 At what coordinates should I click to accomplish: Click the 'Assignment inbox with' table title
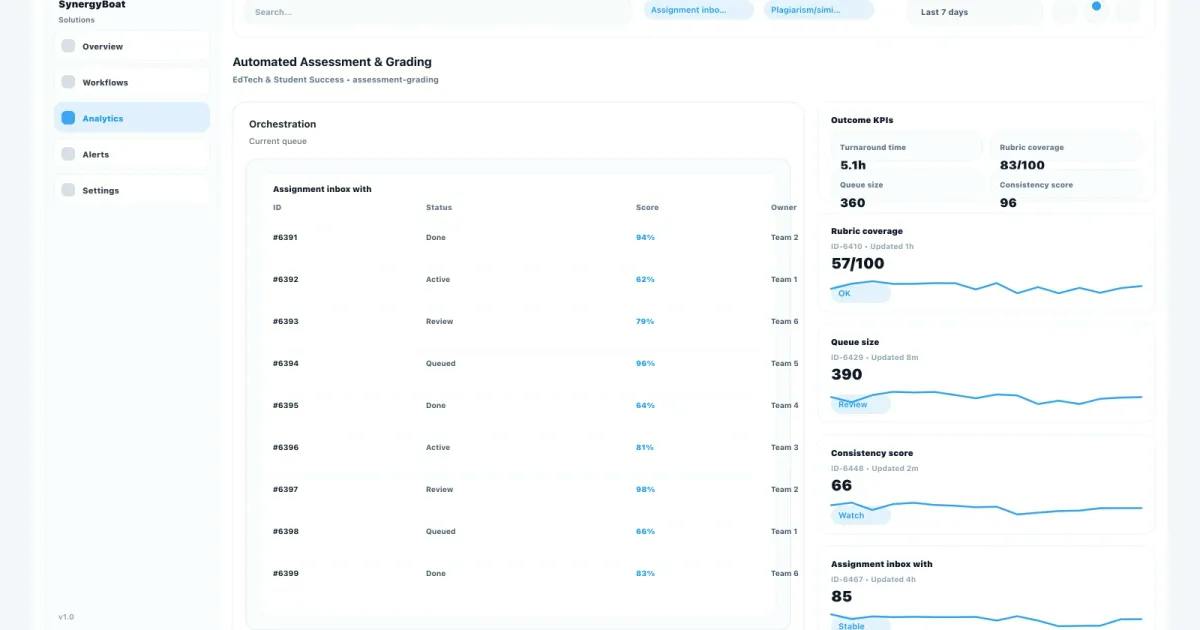point(322,189)
